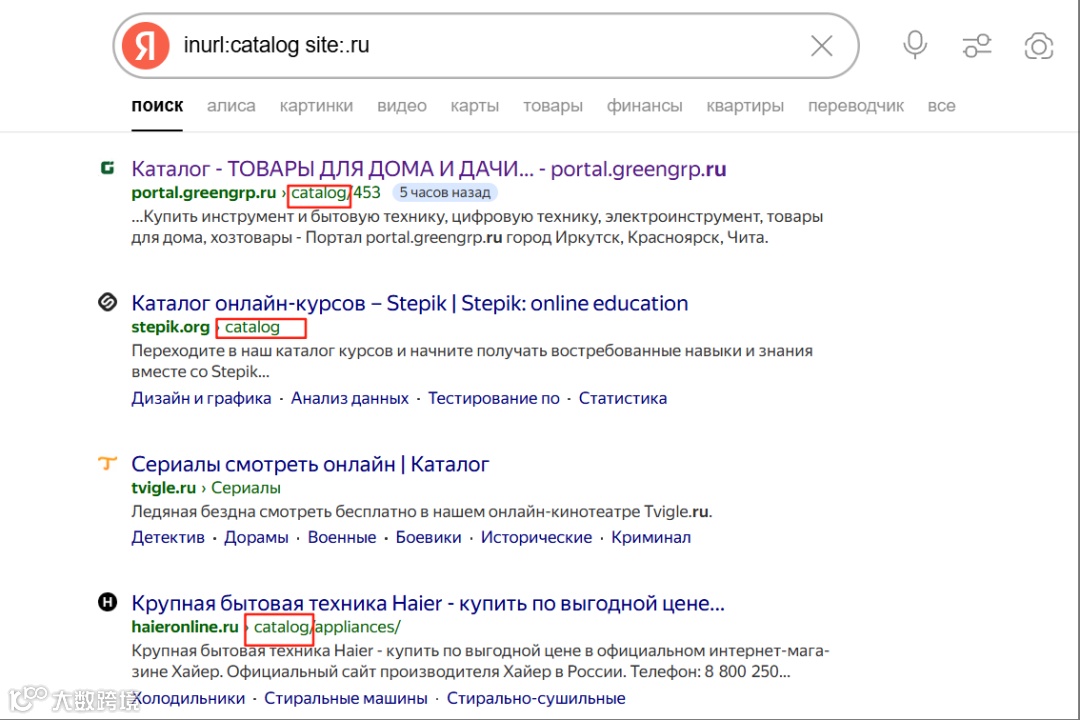Switch to the алиса tab

(231, 106)
